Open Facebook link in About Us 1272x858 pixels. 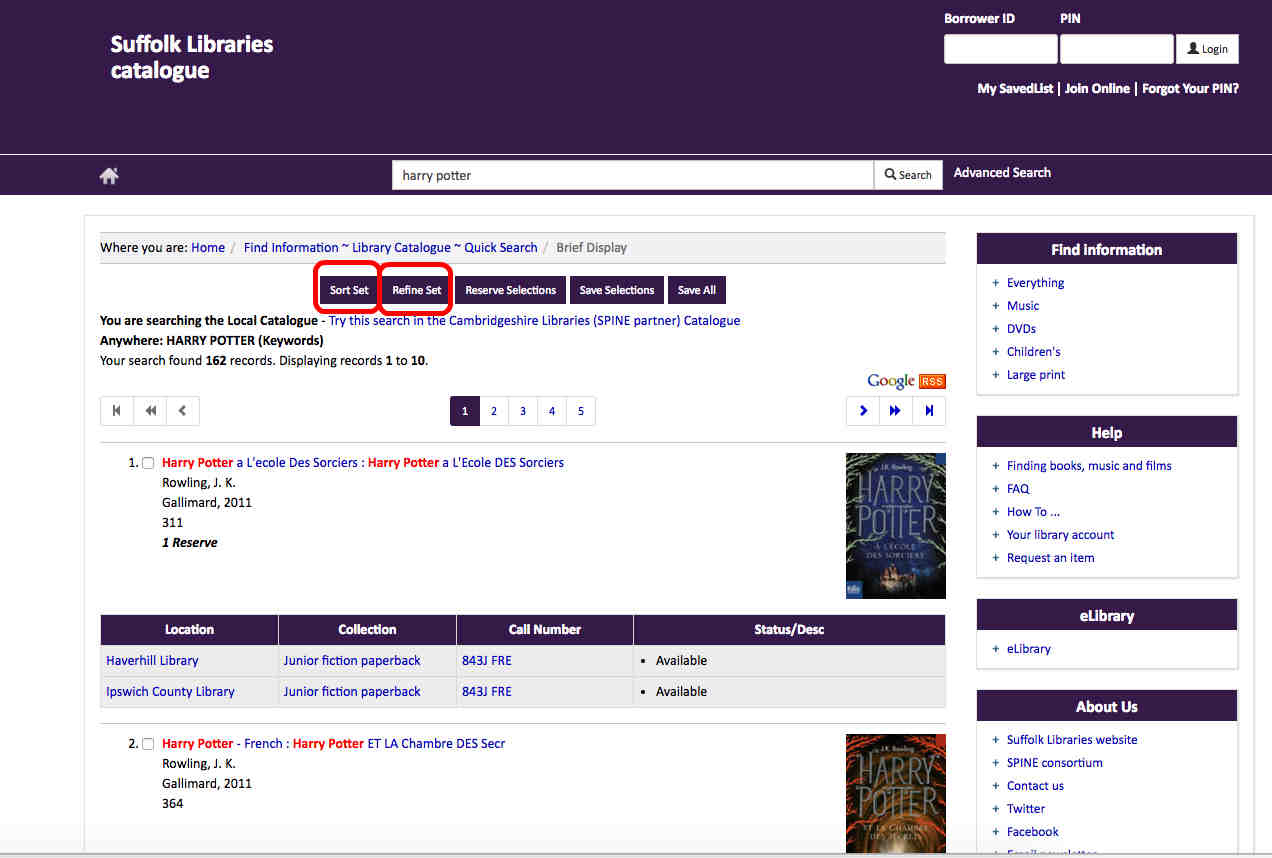click(x=1033, y=832)
